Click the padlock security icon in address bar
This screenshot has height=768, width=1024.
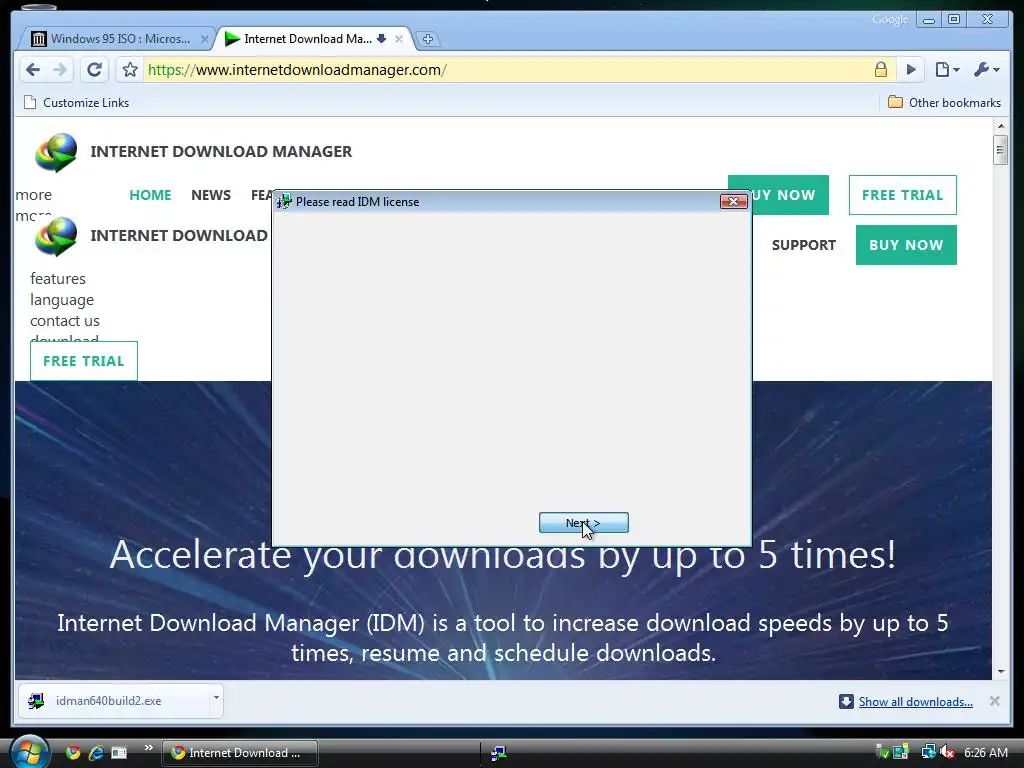pyautogui.click(x=880, y=70)
